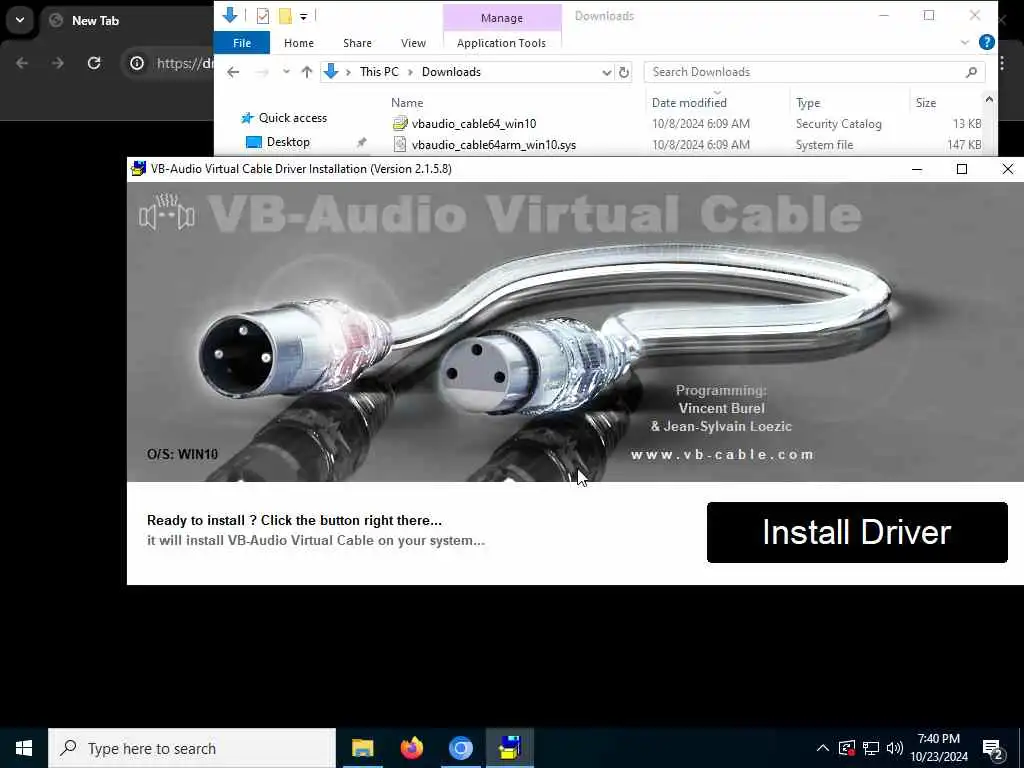The image size is (1024, 768).
Task: Select the Manage contextual tab
Action: (502, 18)
